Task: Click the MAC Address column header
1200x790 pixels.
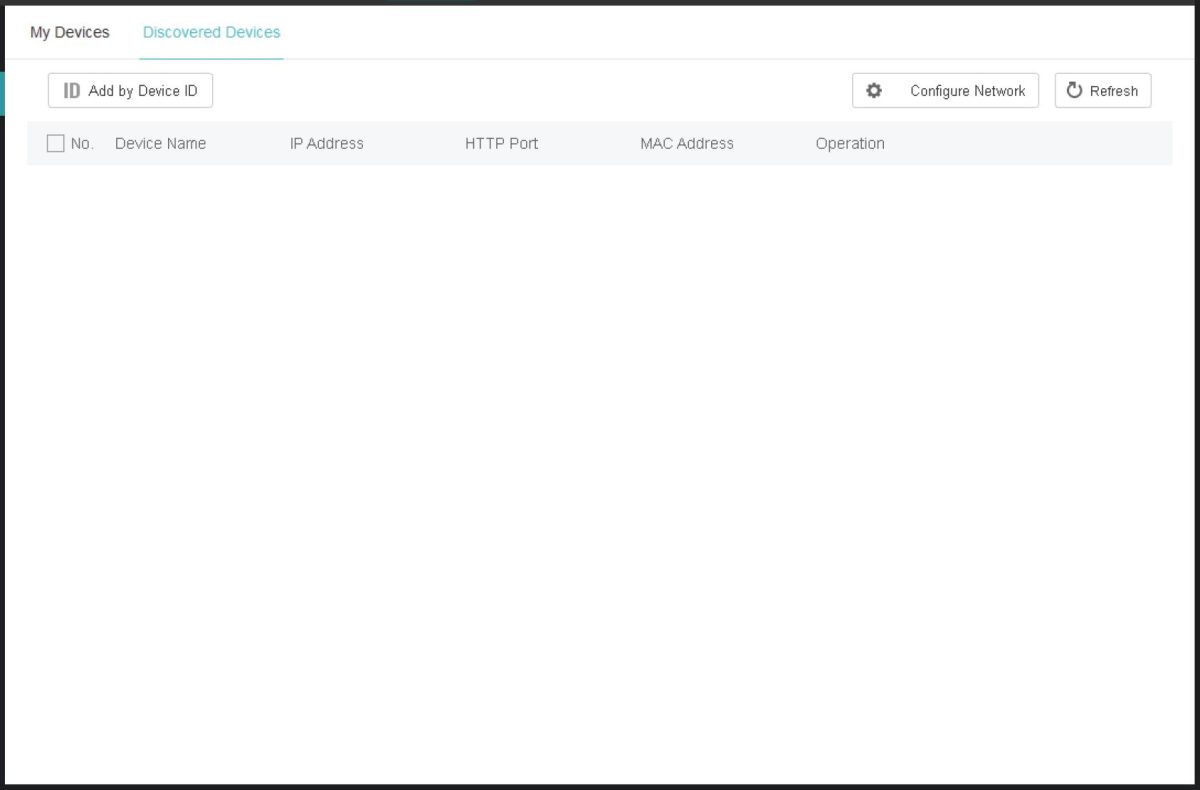Action: pyautogui.click(x=686, y=143)
